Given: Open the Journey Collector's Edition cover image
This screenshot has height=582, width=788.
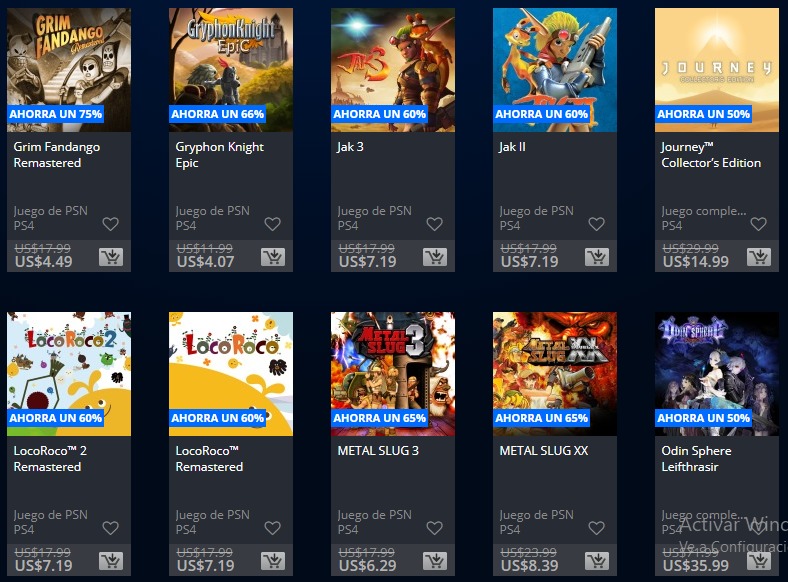Looking at the screenshot, I should click(x=717, y=70).
